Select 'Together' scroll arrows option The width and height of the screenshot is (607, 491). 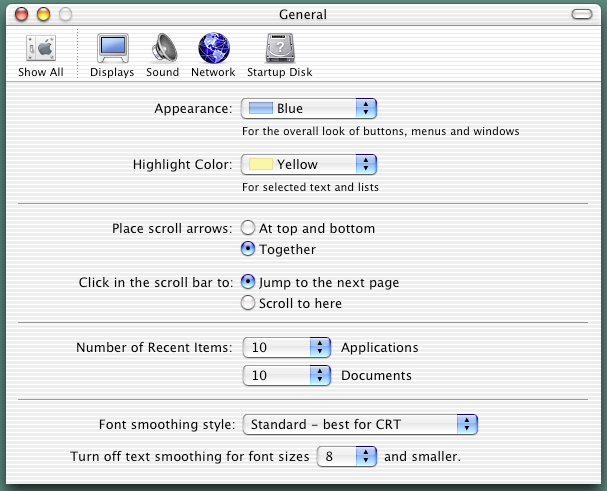point(248,249)
